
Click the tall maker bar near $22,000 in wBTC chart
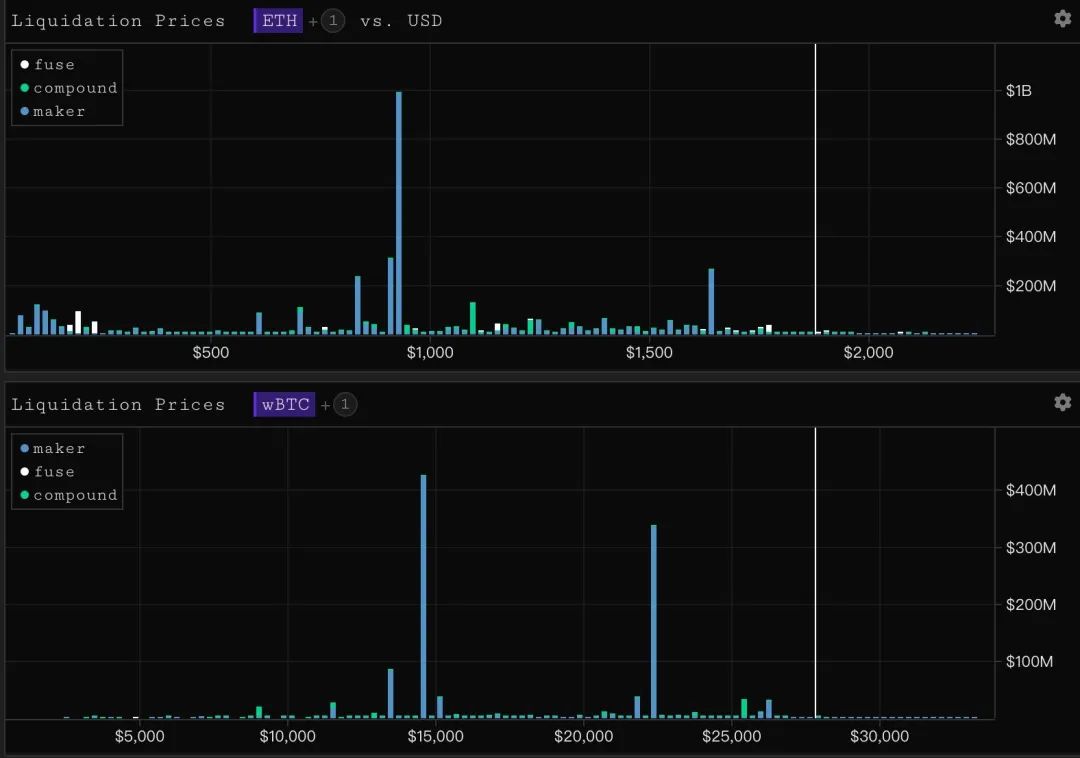pyautogui.click(x=654, y=622)
